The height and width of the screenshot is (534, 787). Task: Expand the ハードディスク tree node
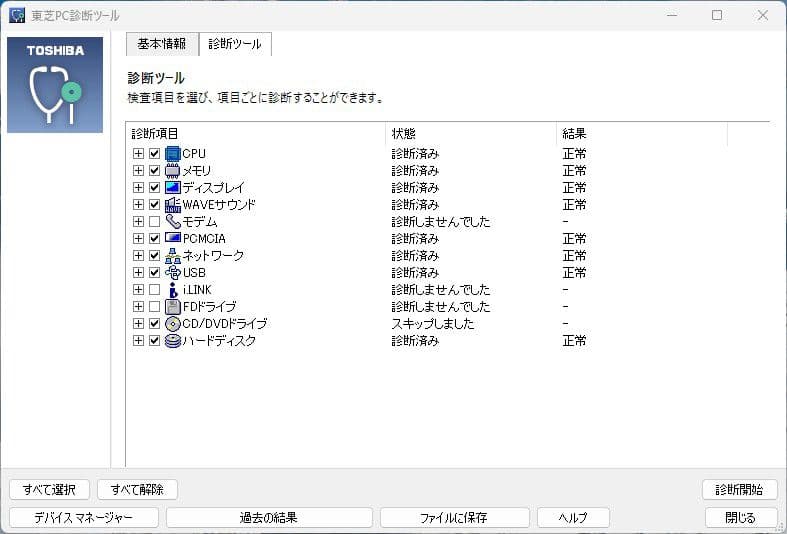(x=138, y=341)
